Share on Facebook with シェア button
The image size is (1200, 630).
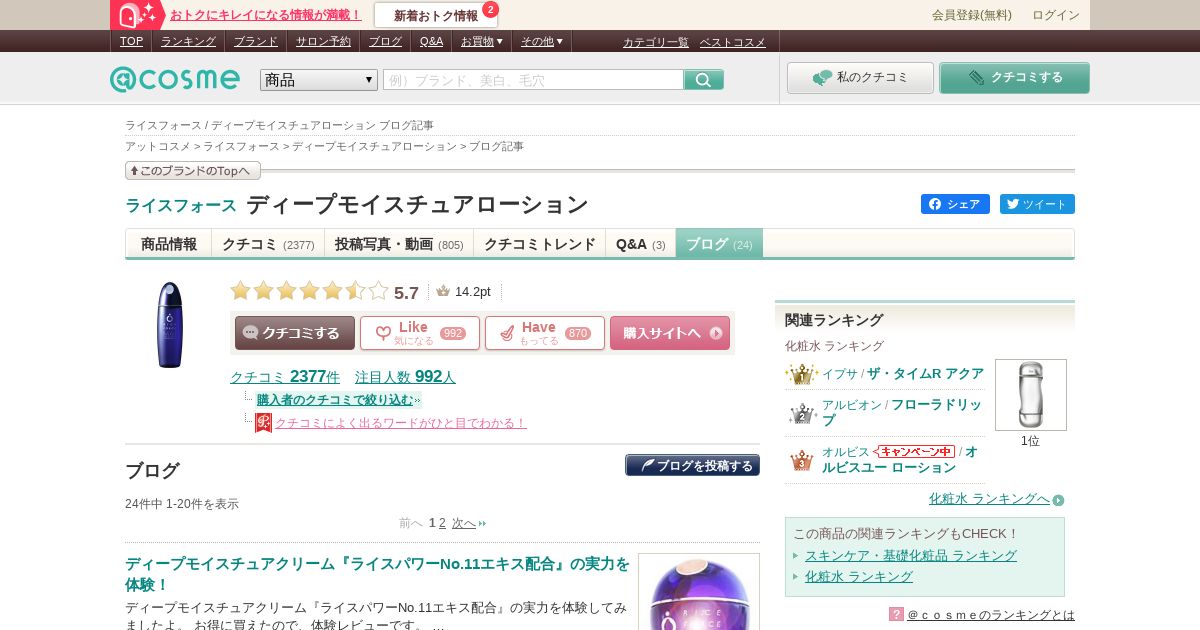tap(955, 204)
